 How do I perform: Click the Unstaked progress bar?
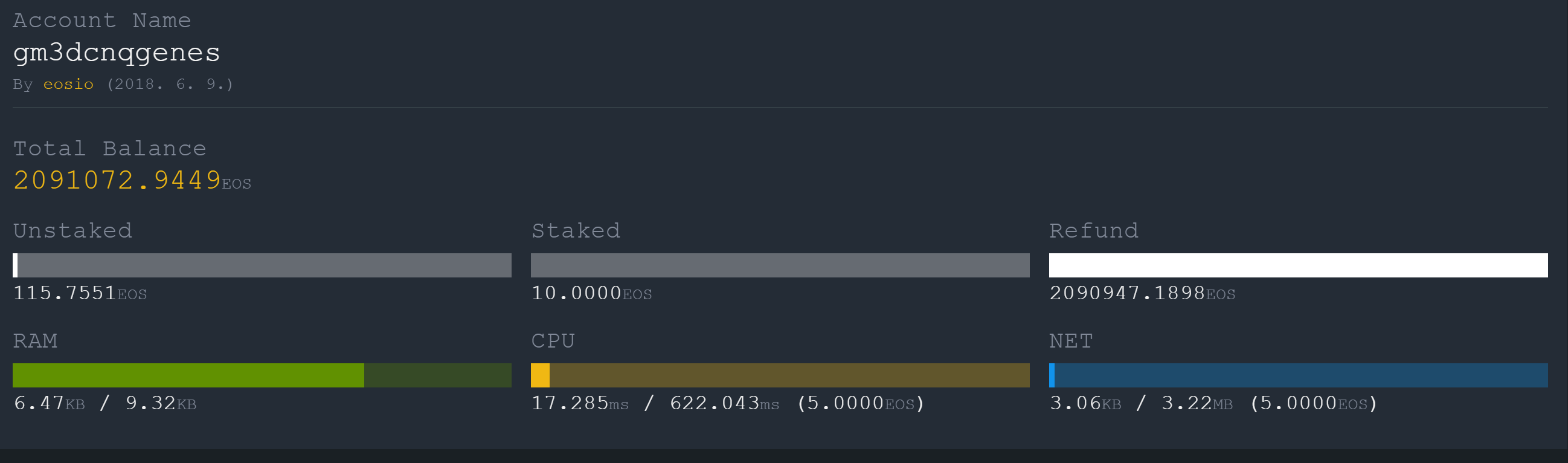tap(262, 265)
